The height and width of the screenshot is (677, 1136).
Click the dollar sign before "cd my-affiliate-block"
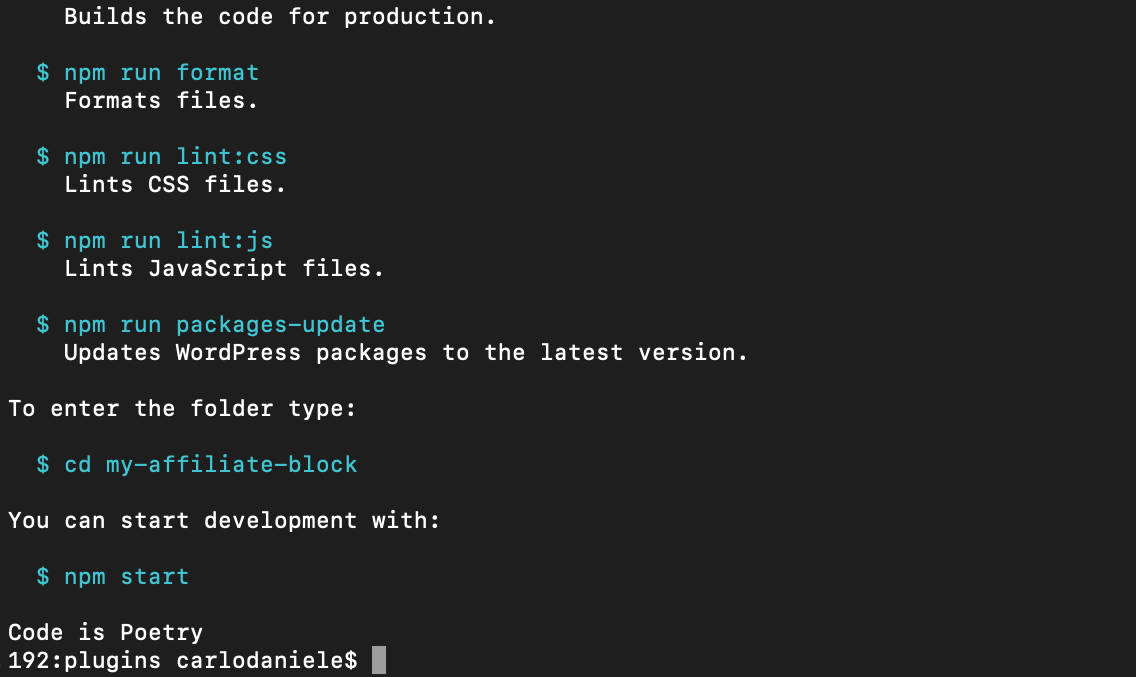pos(43,465)
